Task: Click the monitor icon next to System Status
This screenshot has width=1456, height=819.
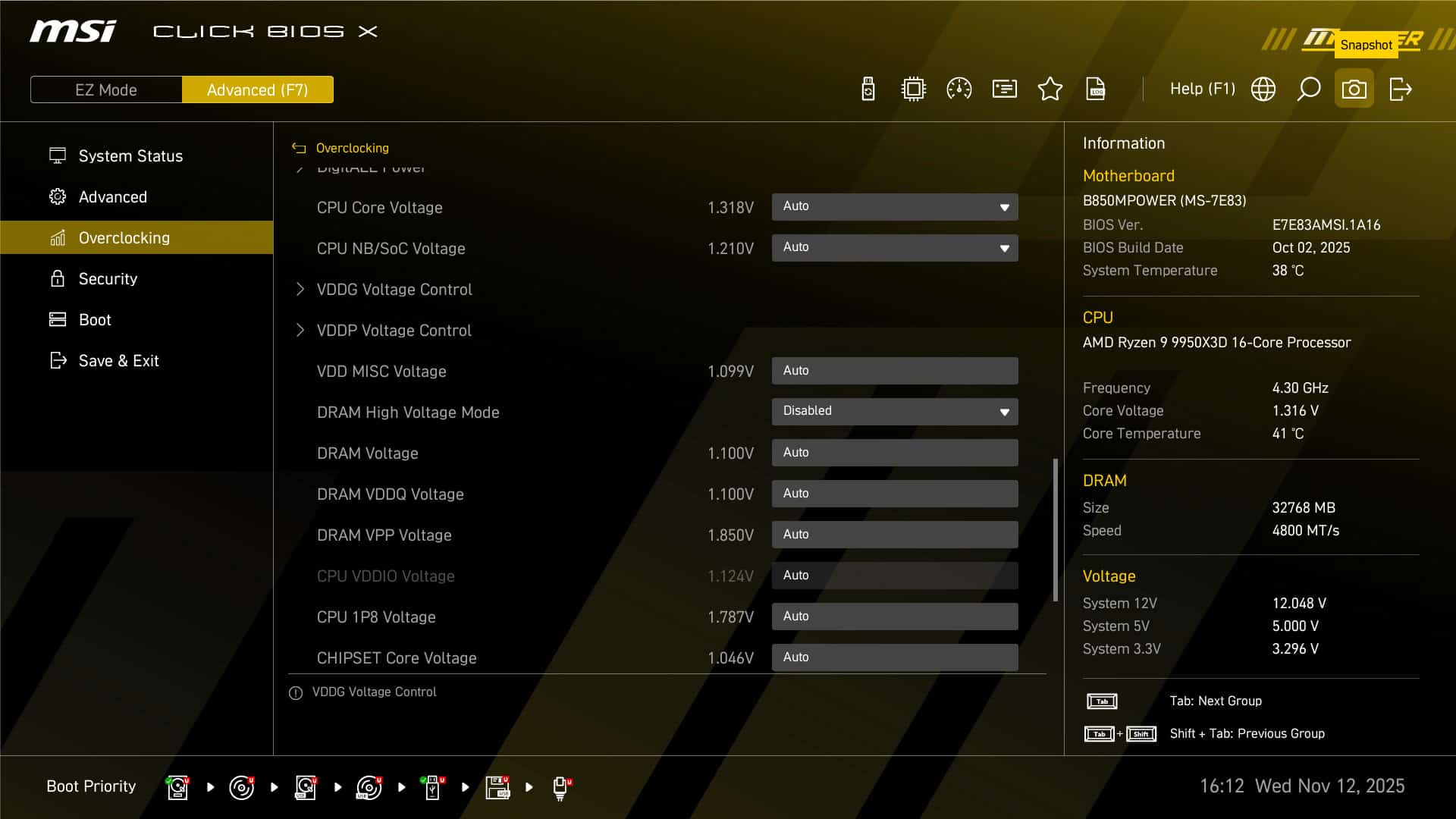Action: (58, 155)
